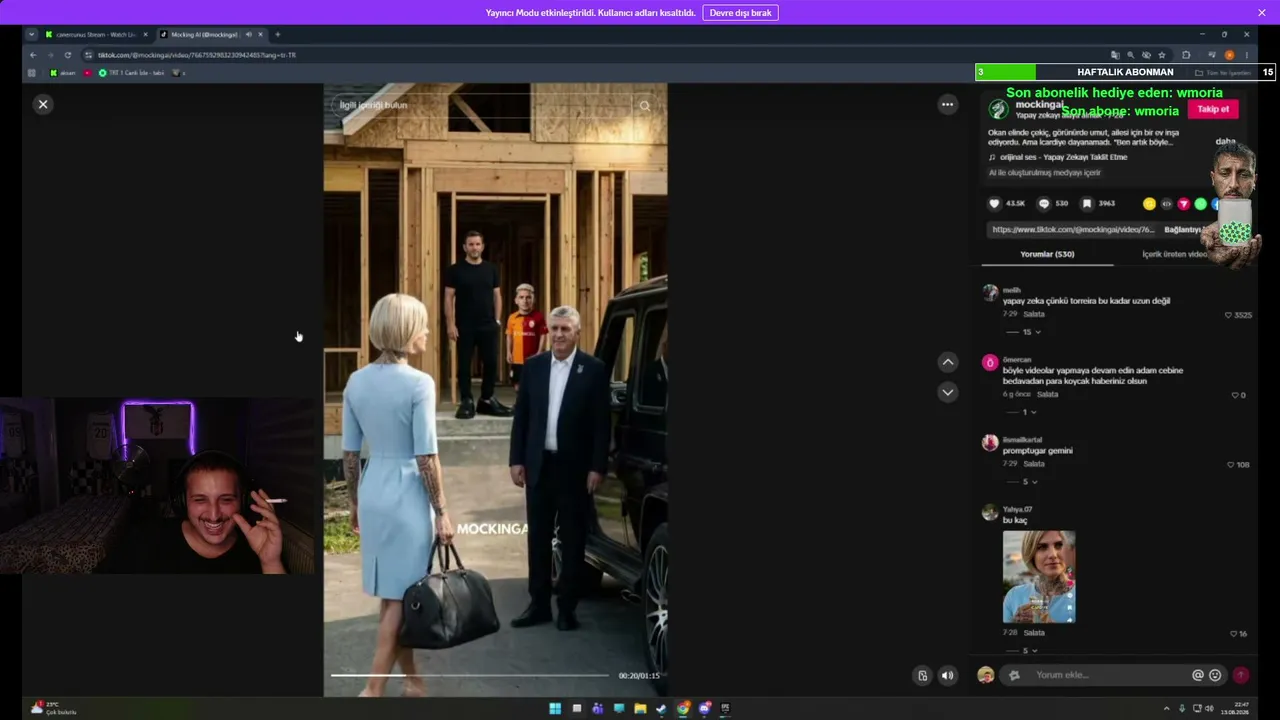Open the TRT 1 Canlı İzle bookmark

pos(131,73)
